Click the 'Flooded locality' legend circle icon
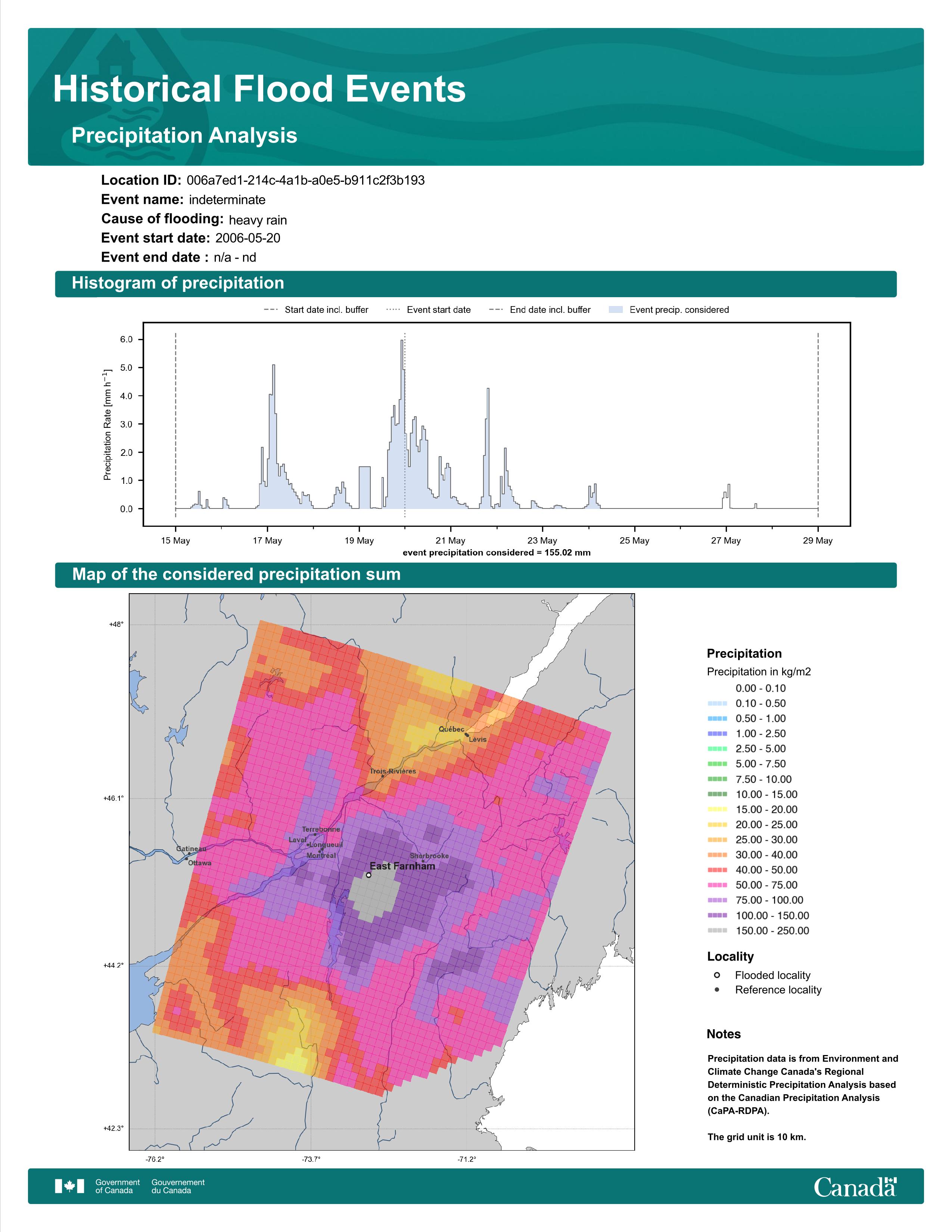Viewport: 952px width, 1232px height. (717, 975)
